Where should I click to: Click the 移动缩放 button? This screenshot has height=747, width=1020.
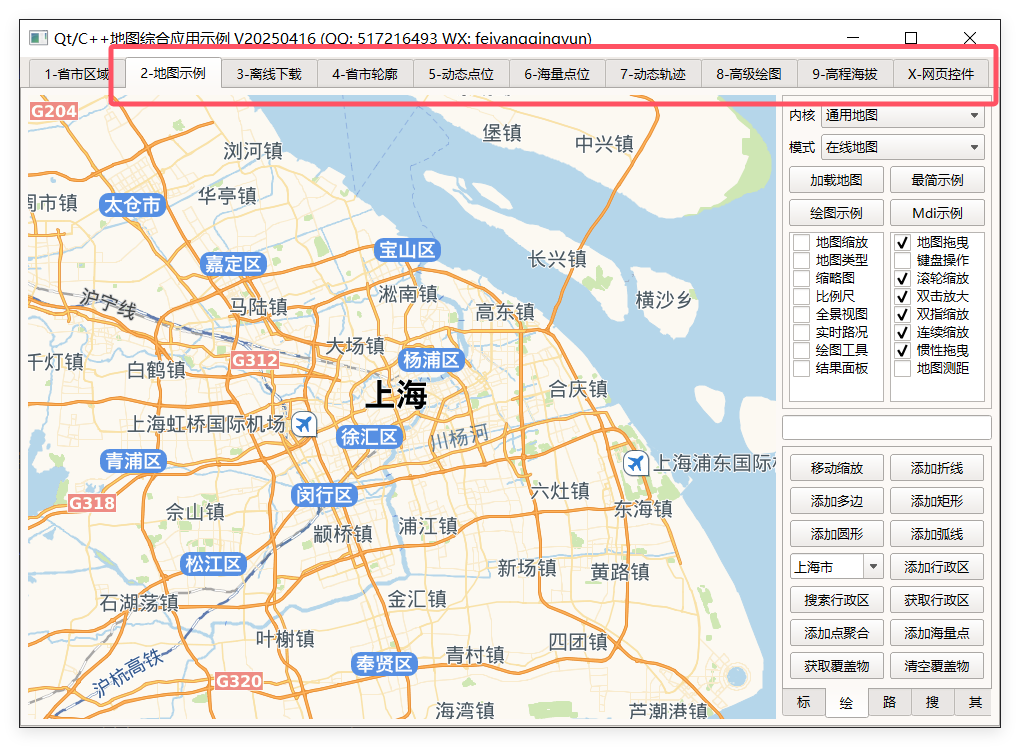click(837, 468)
